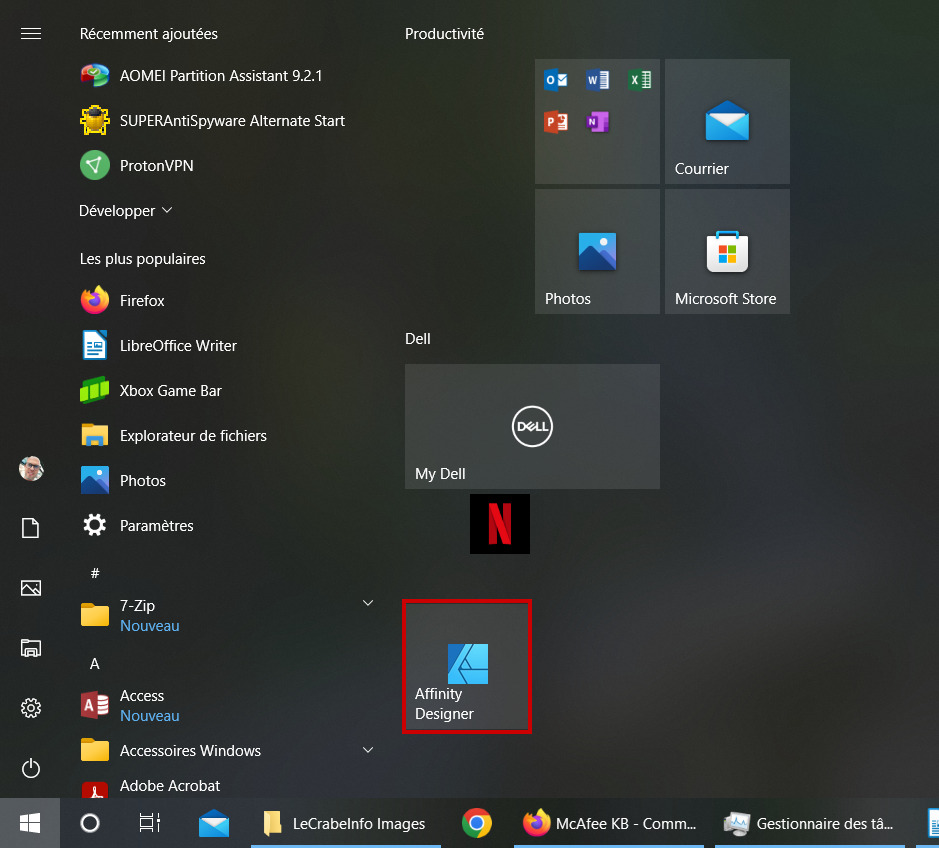This screenshot has width=939, height=848.
Task: Click the A letter header in app list
Action: [x=95, y=664]
